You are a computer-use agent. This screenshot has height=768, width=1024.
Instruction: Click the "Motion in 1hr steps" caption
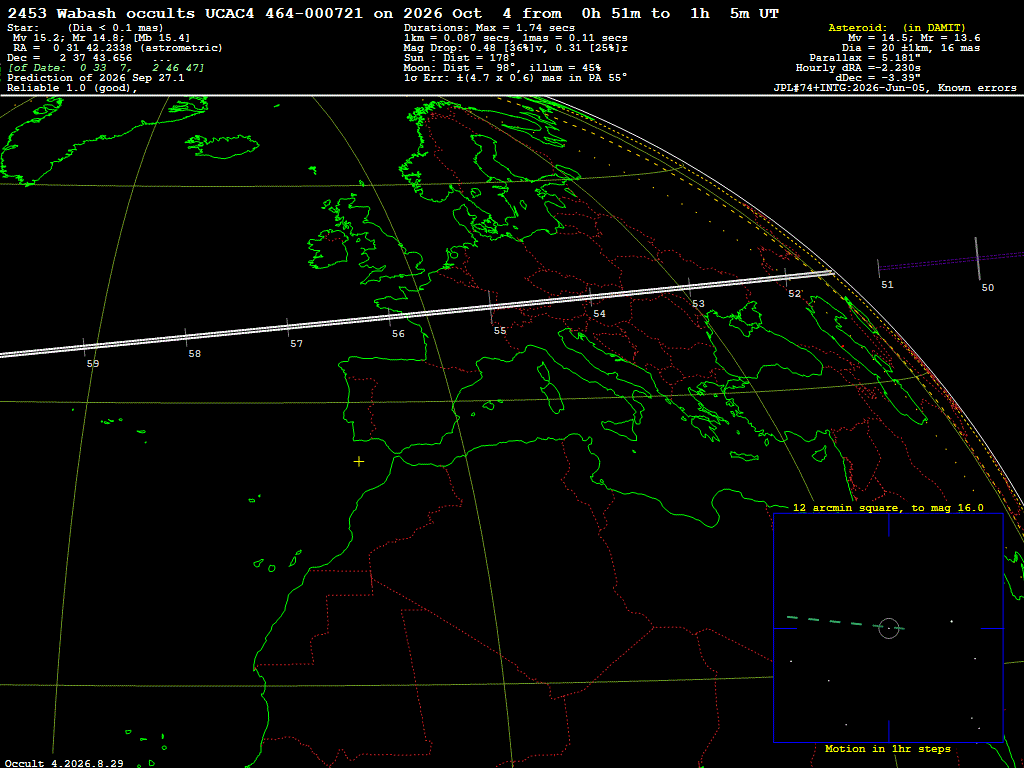(888, 748)
